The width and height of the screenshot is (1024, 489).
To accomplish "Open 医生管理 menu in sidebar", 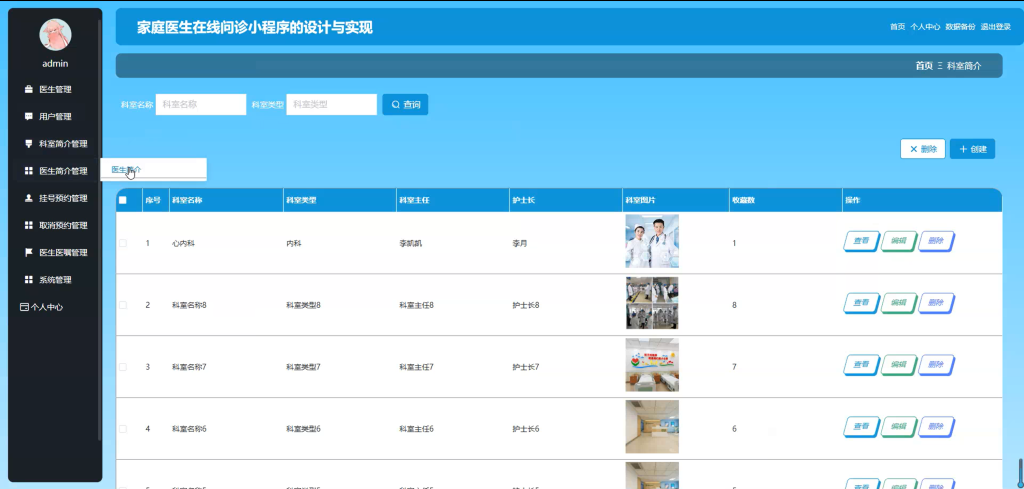I will coord(55,89).
